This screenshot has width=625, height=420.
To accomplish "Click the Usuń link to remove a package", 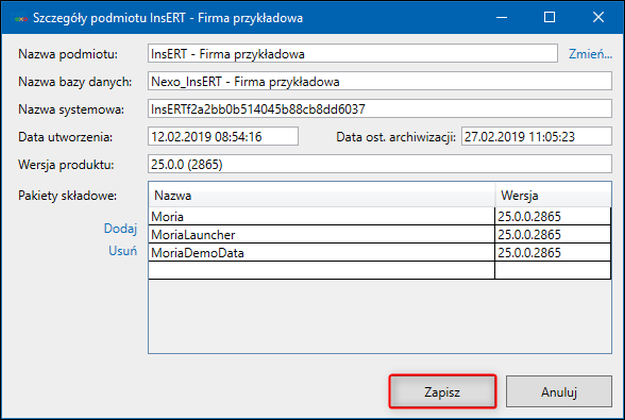I will pos(122,251).
